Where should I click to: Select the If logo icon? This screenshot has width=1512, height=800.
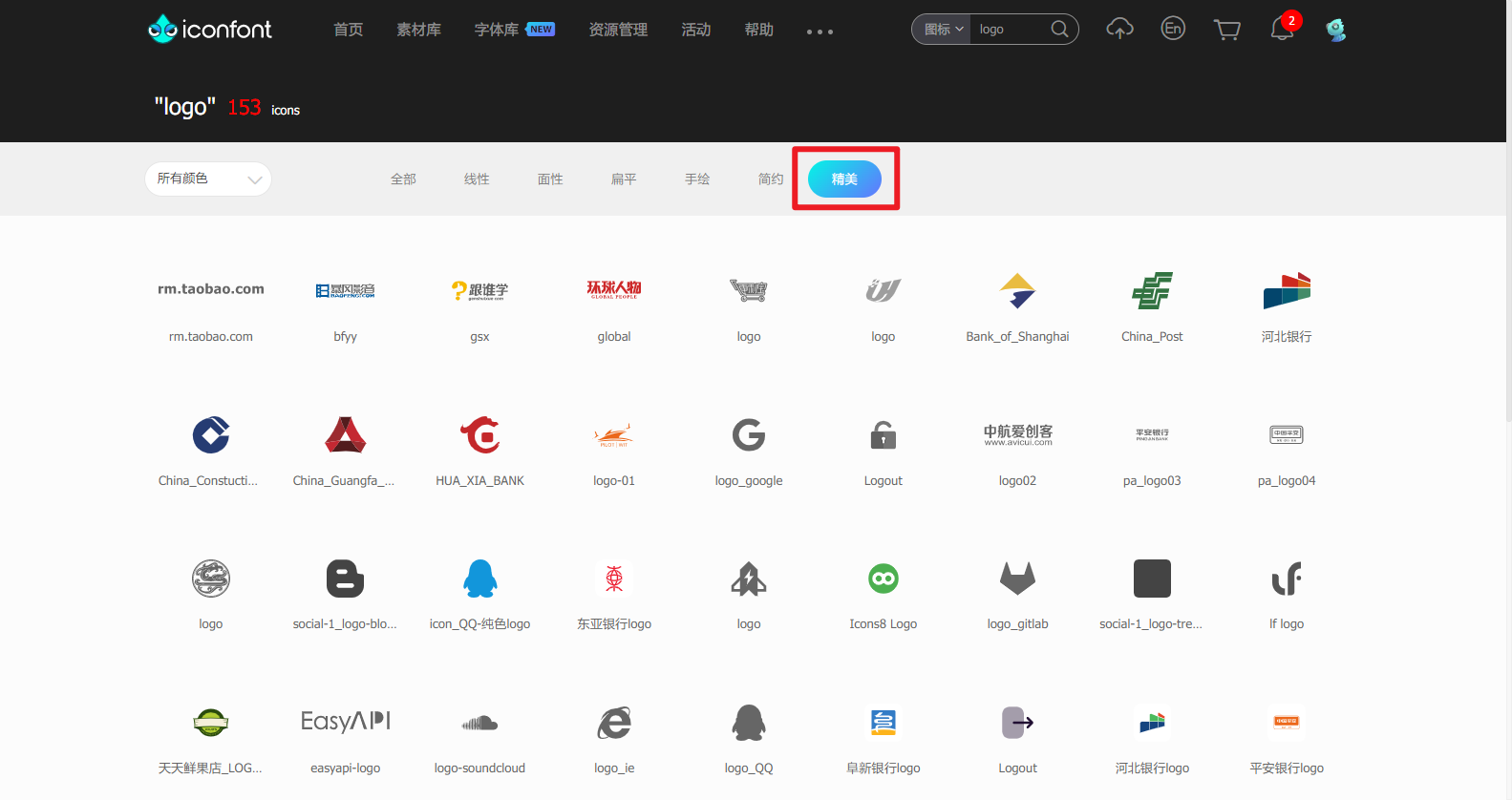tap(1287, 579)
